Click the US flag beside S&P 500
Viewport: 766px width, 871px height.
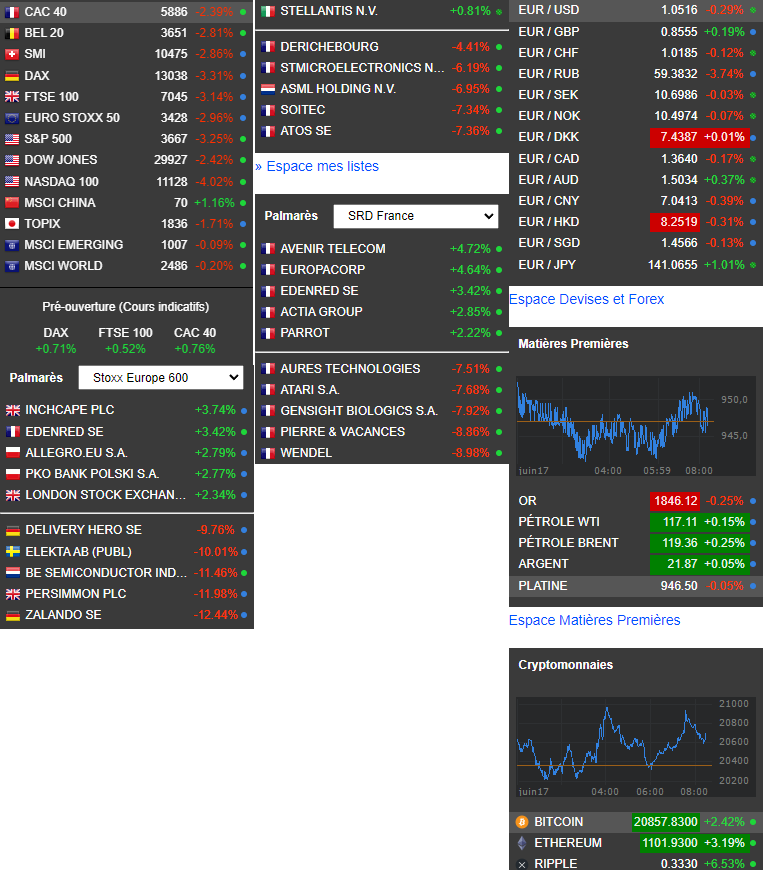(12, 139)
